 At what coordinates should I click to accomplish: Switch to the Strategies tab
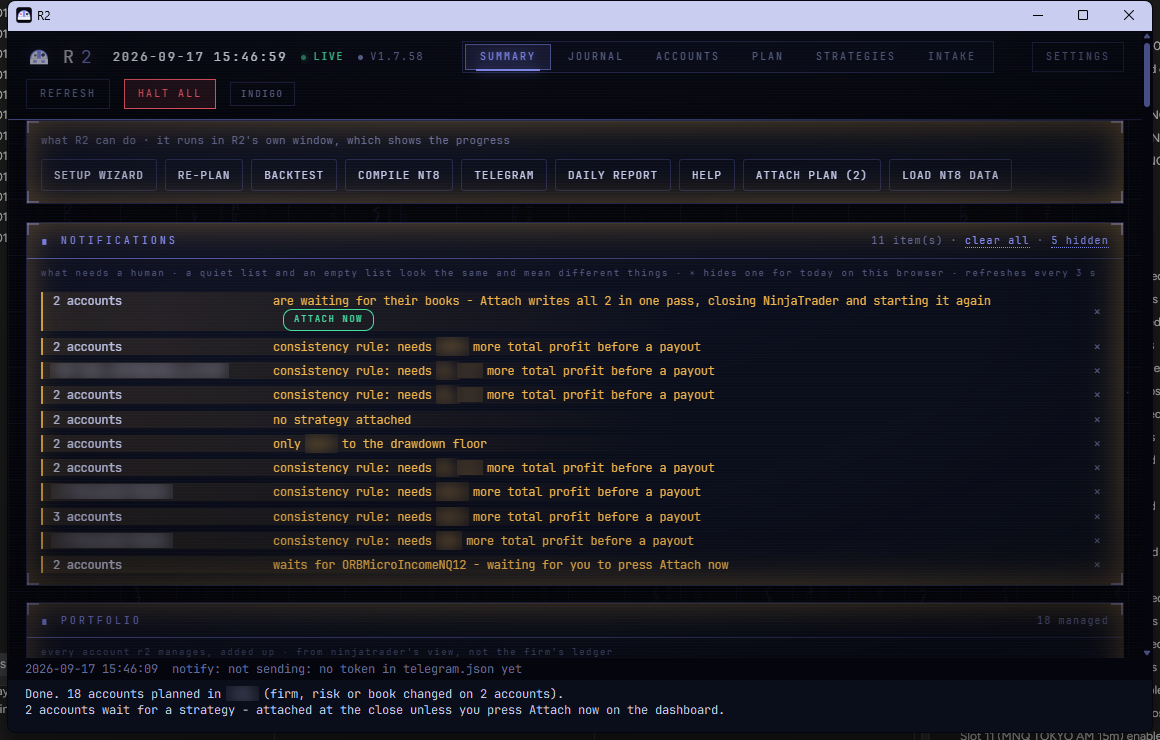point(855,57)
